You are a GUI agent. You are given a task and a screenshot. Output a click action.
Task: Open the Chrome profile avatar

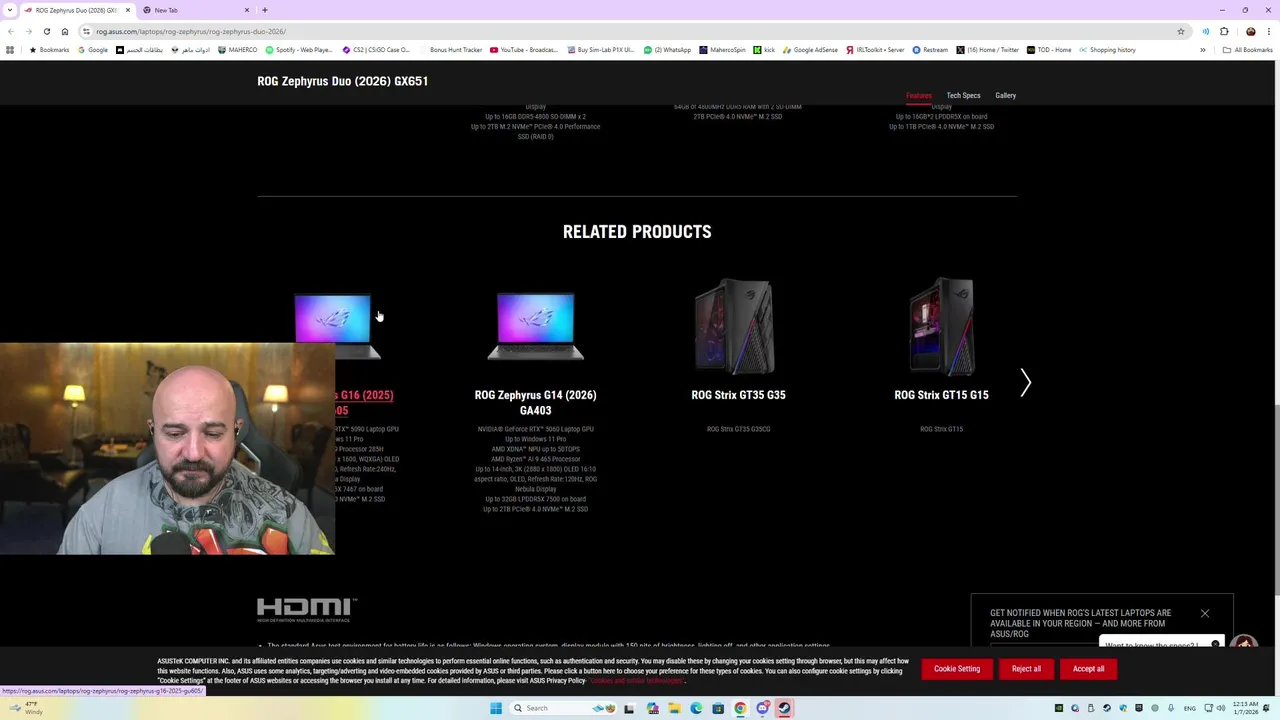pos(1250,31)
